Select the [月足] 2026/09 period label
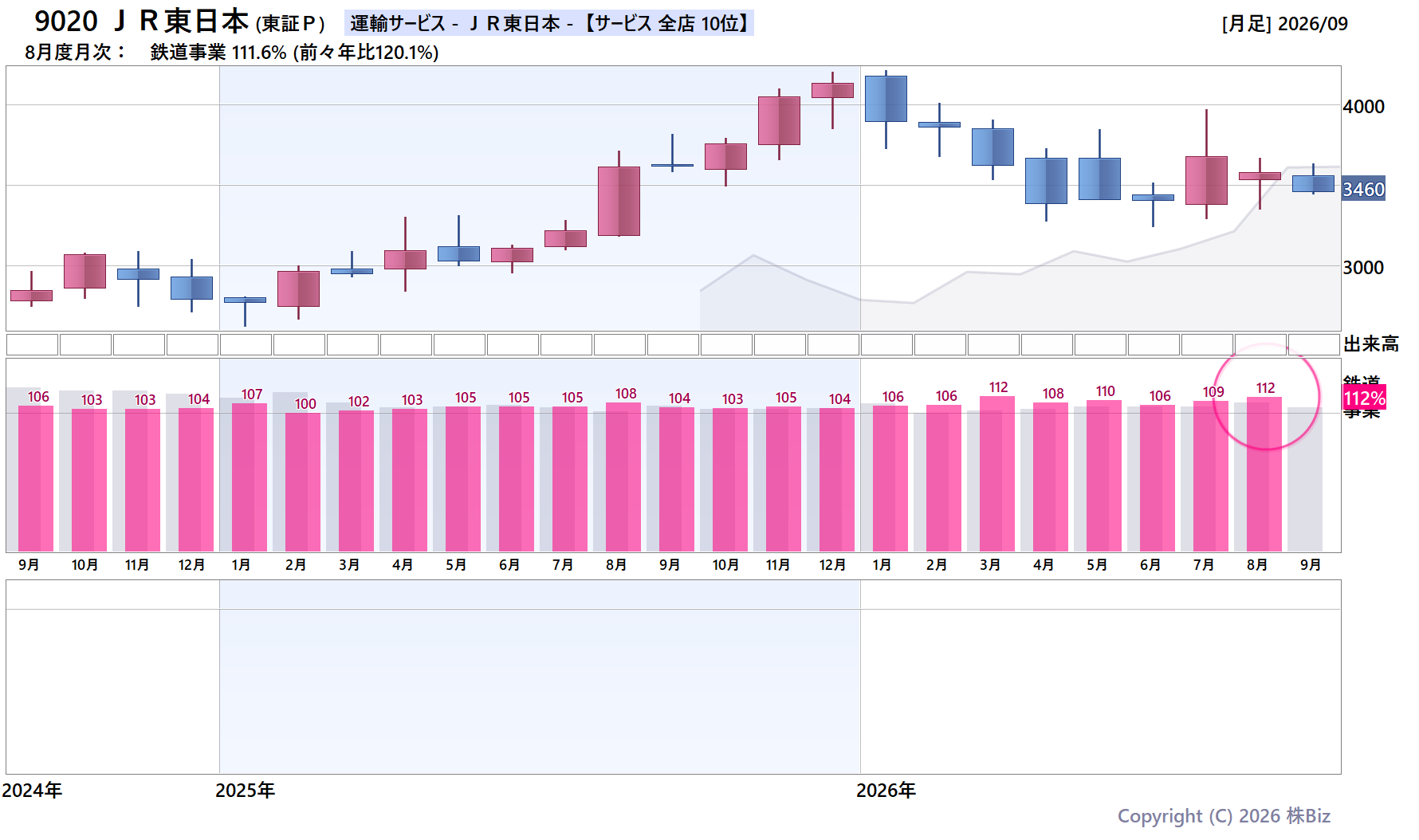Image resolution: width=1419 pixels, height=840 pixels. coord(1284,24)
